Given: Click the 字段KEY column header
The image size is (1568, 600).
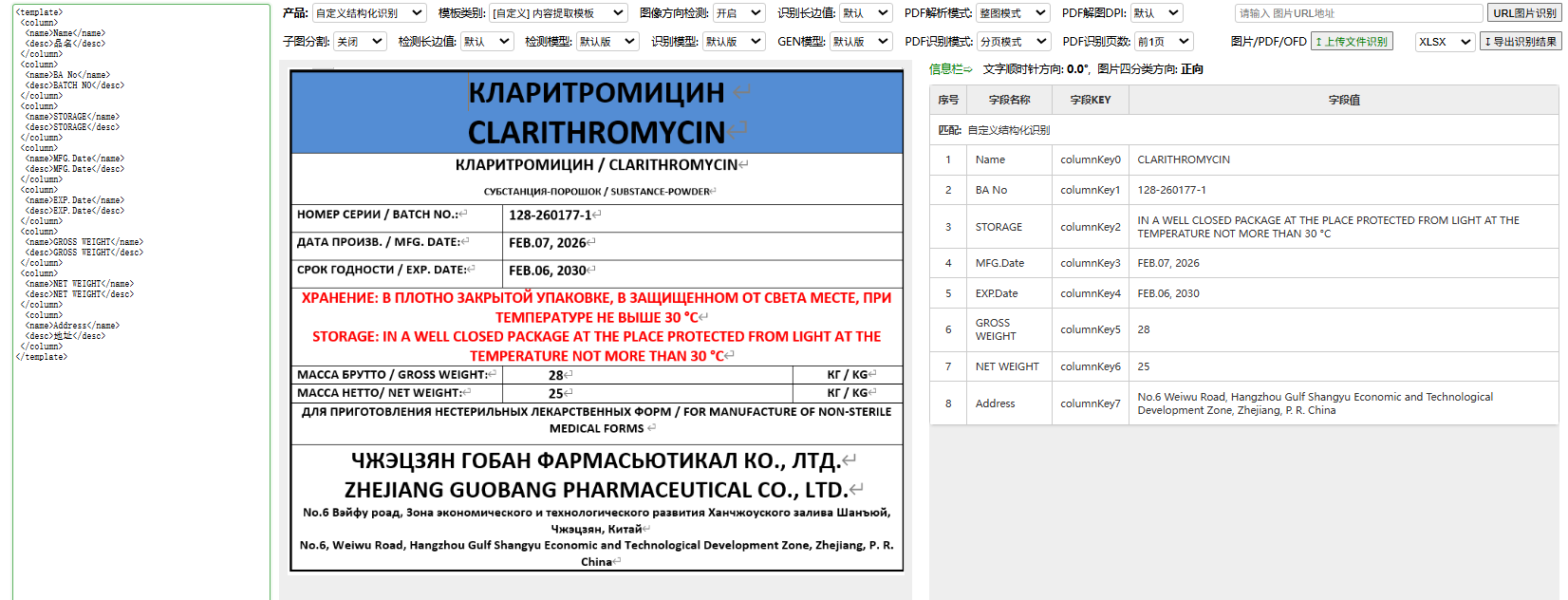Looking at the screenshot, I should coord(1090,100).
